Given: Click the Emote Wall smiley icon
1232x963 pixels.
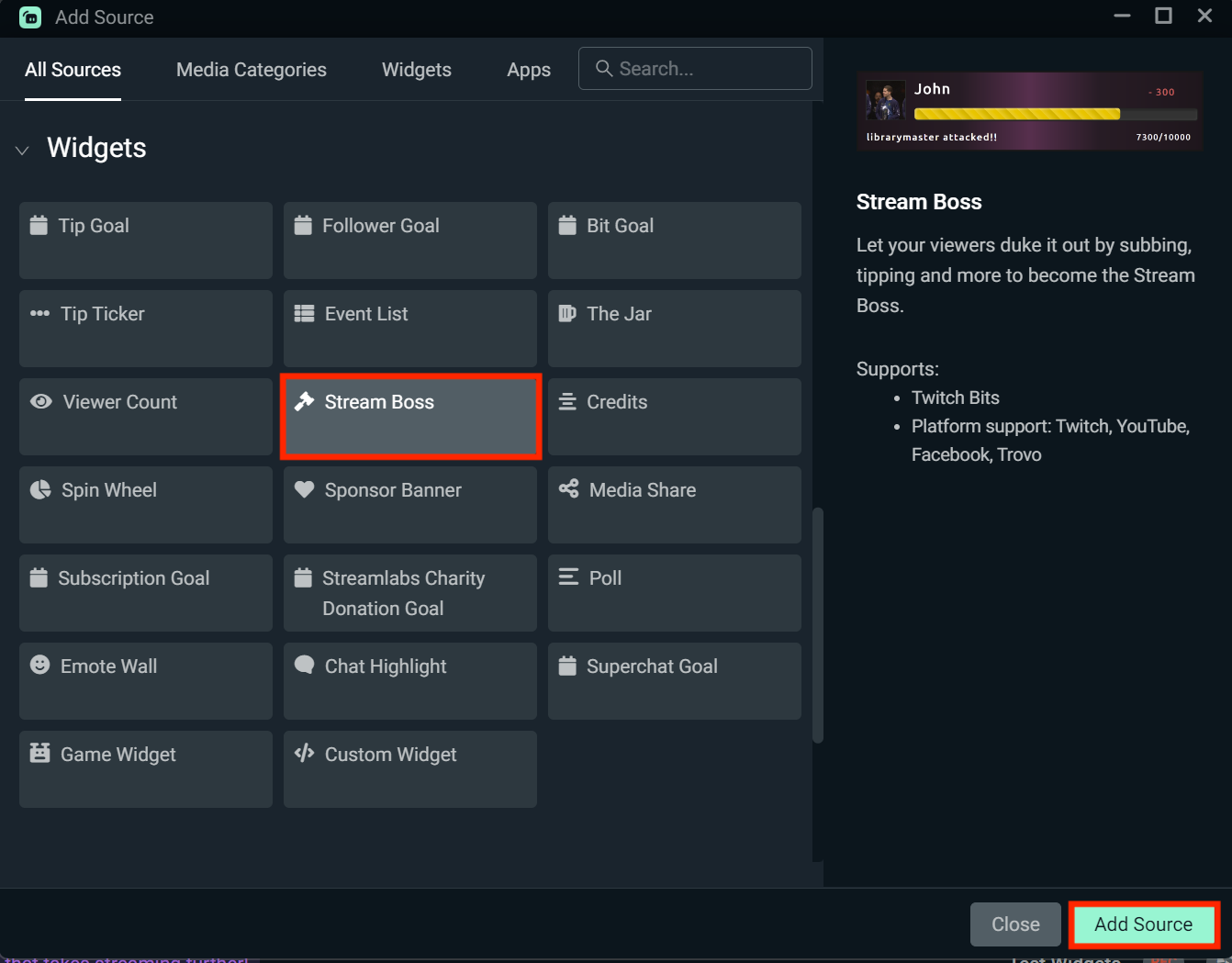Looking at the screenshot, I should click(40, 666).
